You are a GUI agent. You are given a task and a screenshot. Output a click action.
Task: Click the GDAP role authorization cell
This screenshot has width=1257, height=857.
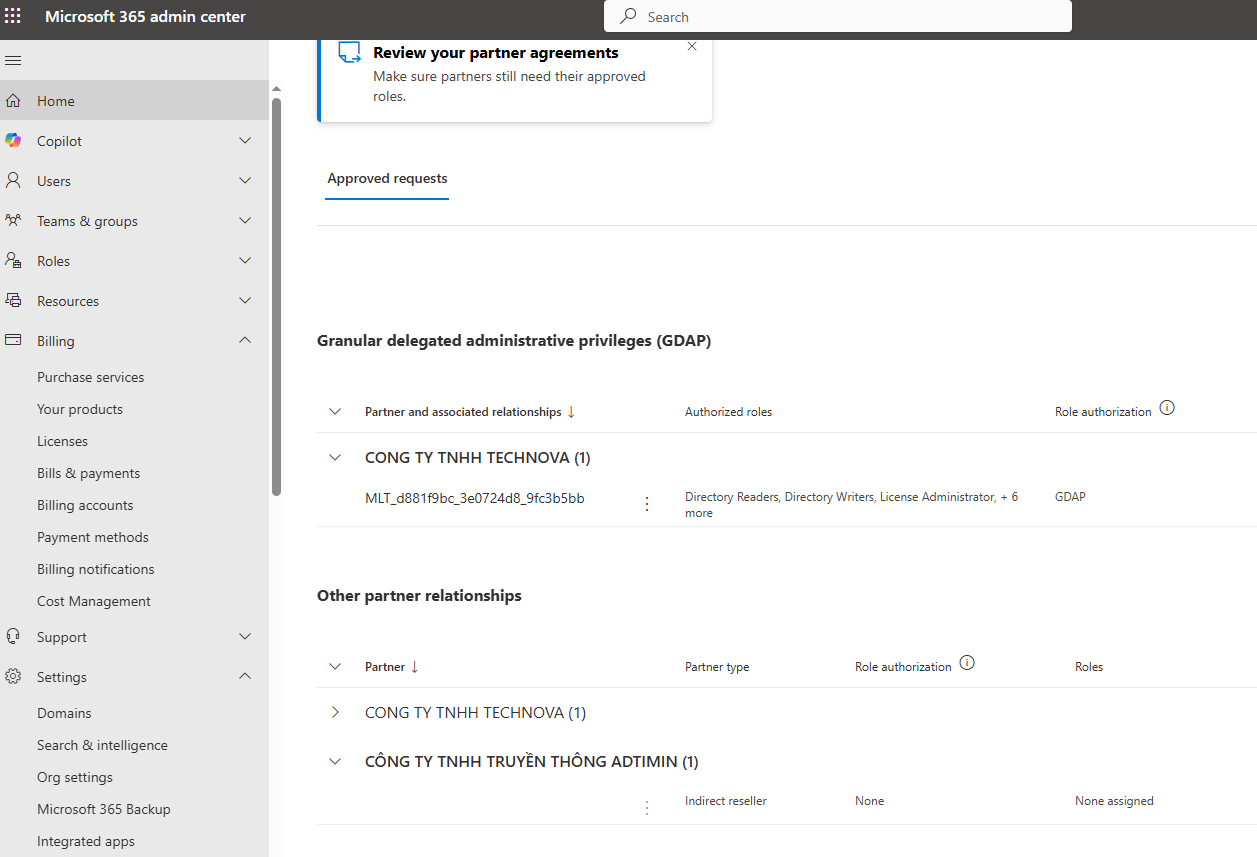[x=1070, y=496]
